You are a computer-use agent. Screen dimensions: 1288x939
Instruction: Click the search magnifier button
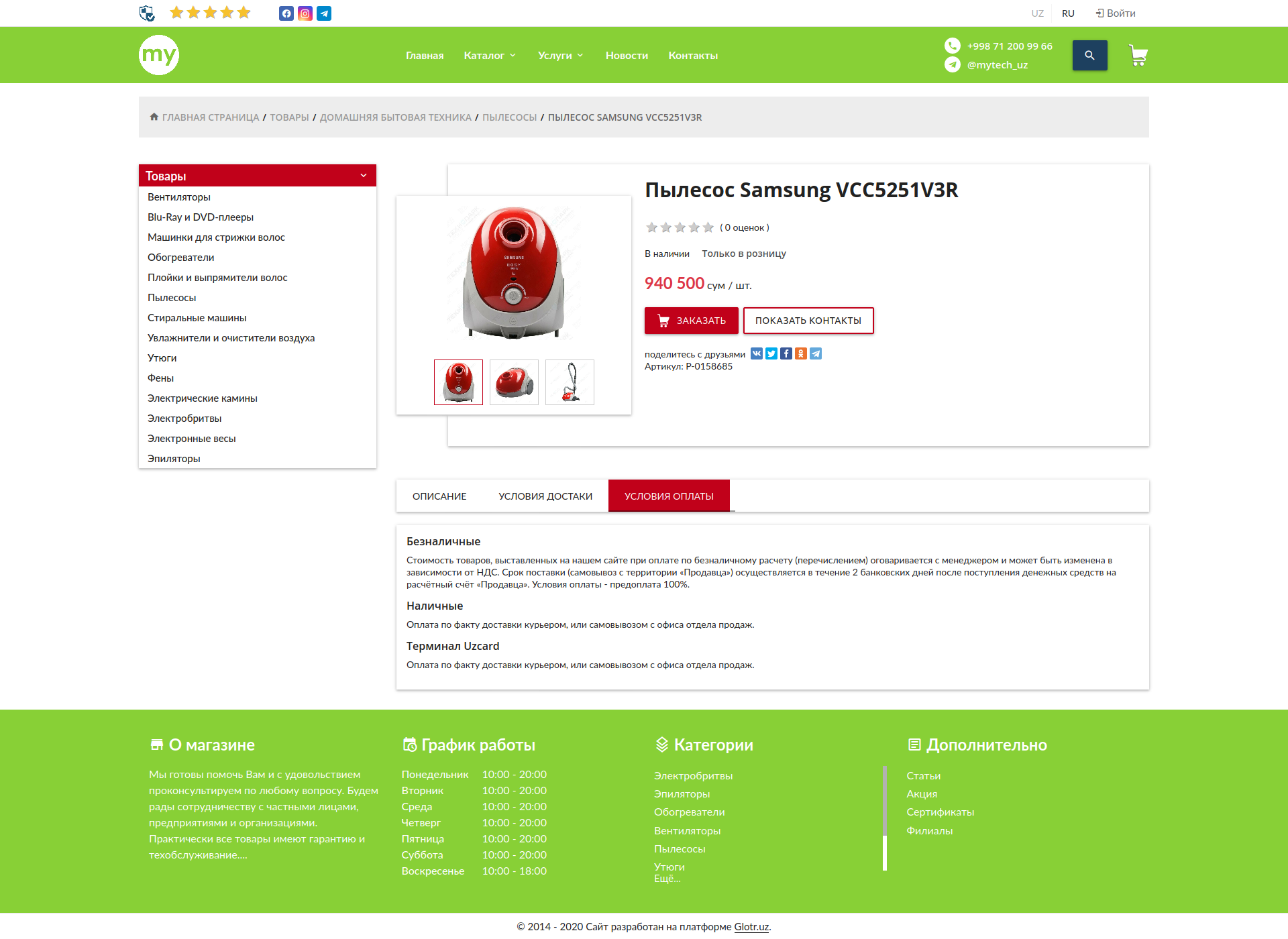[x=1089, y=55]
